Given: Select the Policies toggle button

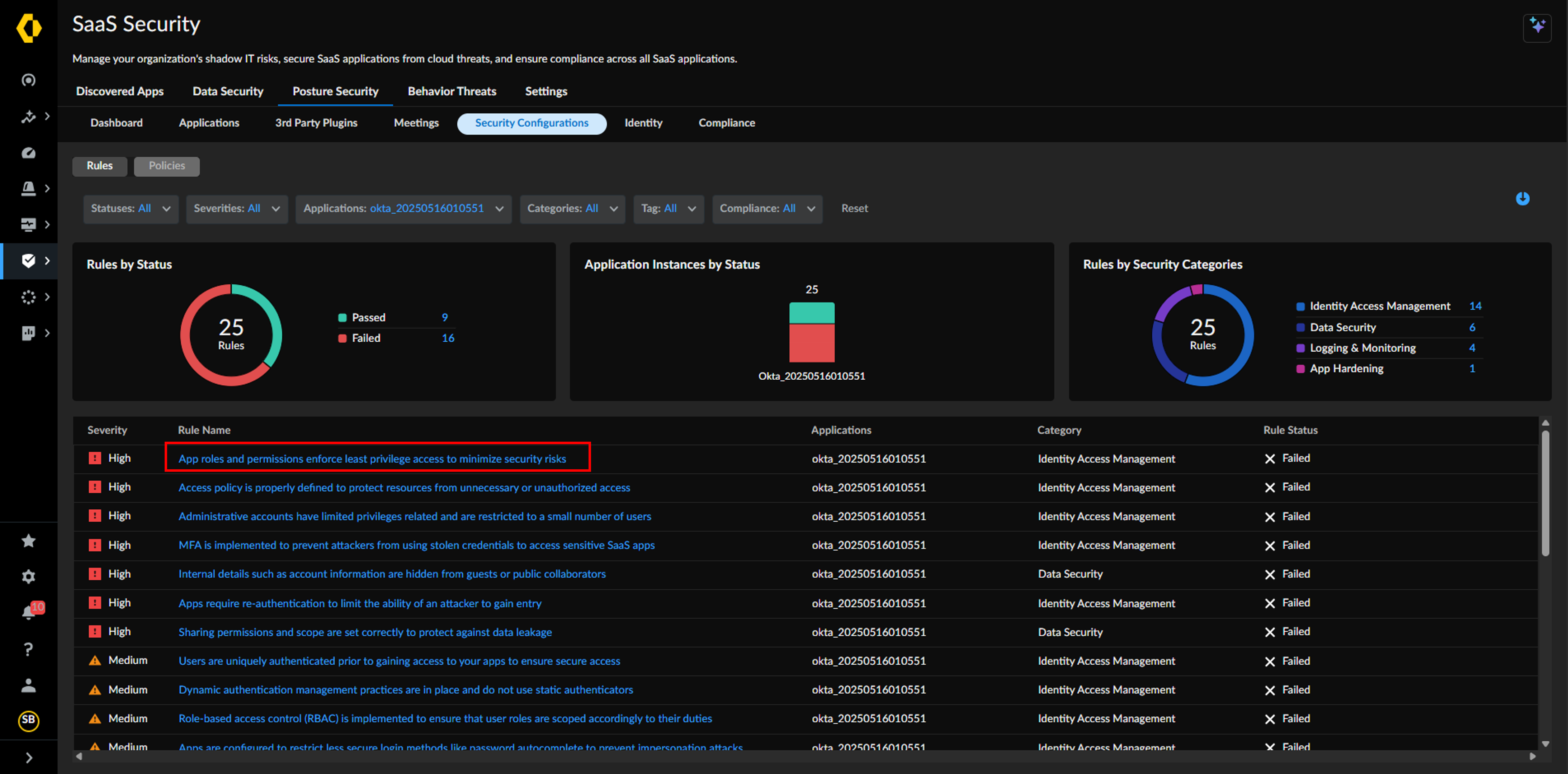Looking at the screenshot, I should 167,166.
